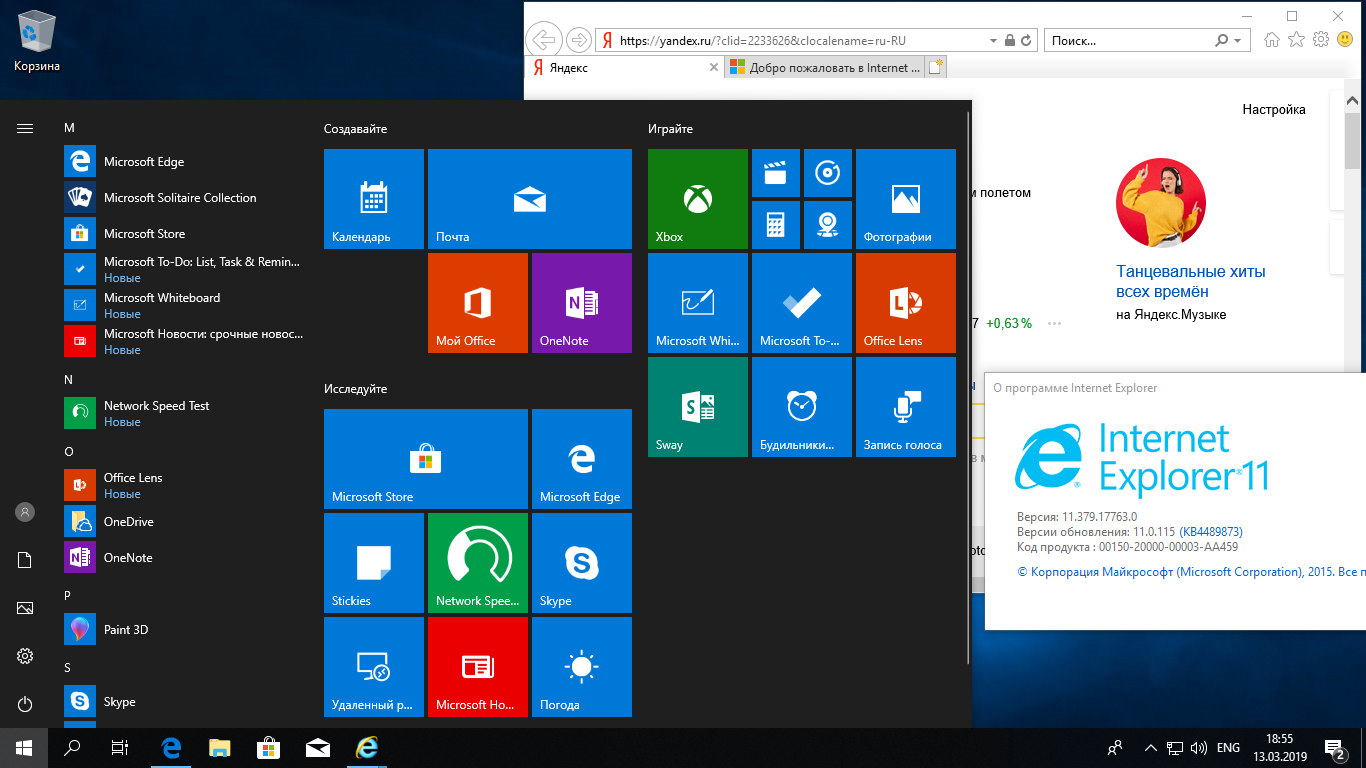Open the small Calculator tile
1366x768 pixels.
click(x=776, y=225)
